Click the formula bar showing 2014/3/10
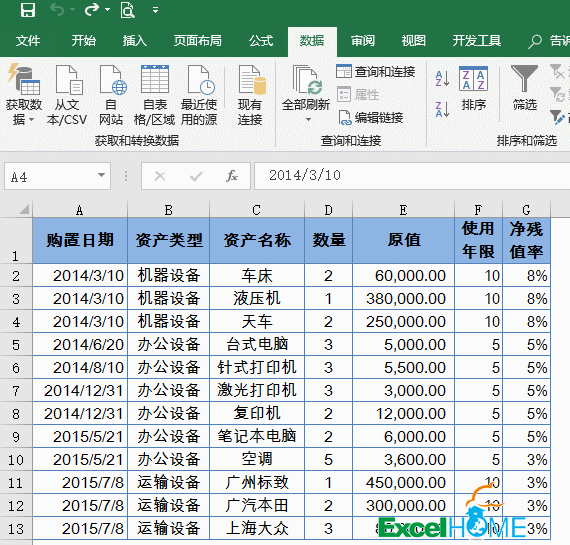570x545 pixels. coord(411,176)
